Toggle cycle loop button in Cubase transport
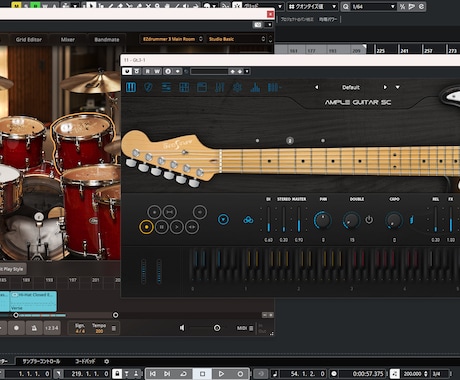The height and width of the screenshot is (380, 460). [x=183, y=374]
